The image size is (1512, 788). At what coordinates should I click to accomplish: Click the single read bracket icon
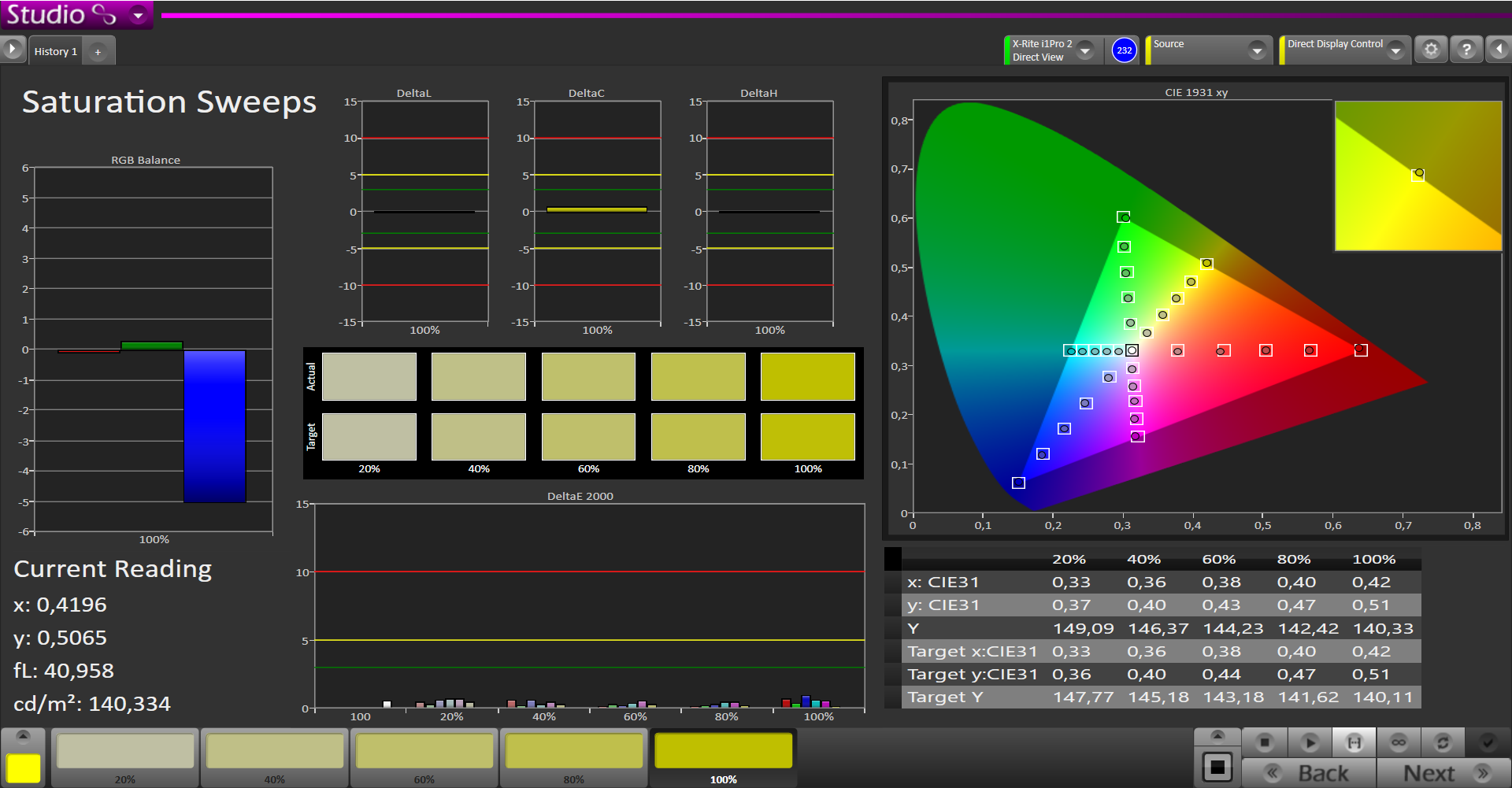1354,742
